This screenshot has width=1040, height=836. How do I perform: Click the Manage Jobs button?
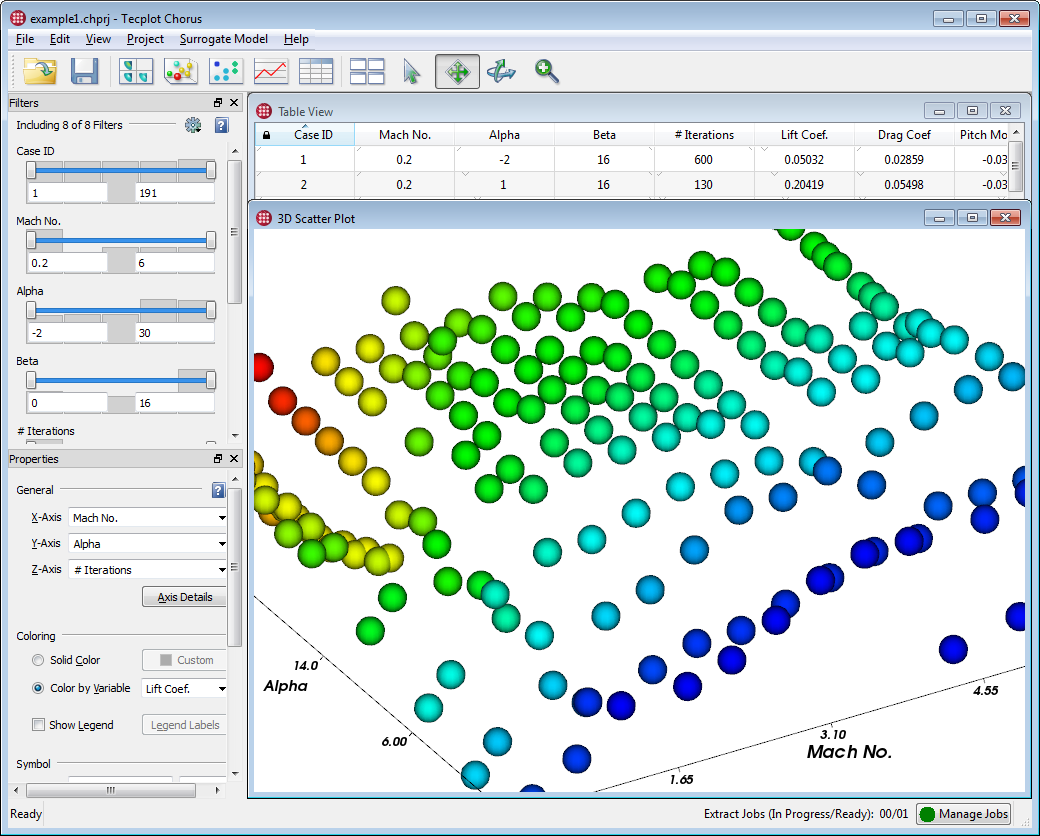pyautogui.click(x=965, y=814)
